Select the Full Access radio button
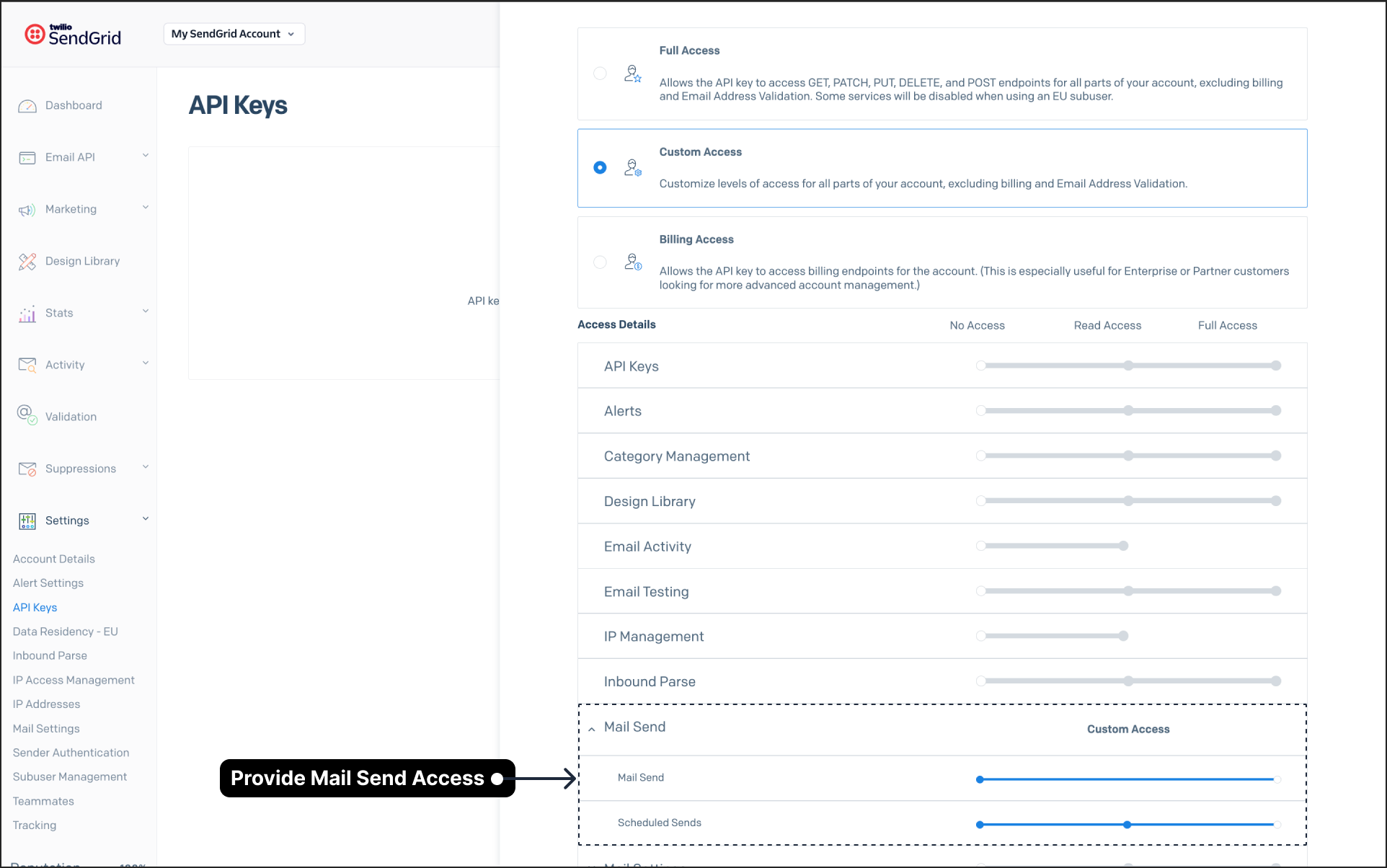The width and height of the screenshot is (1387, 868). point(600,73)
